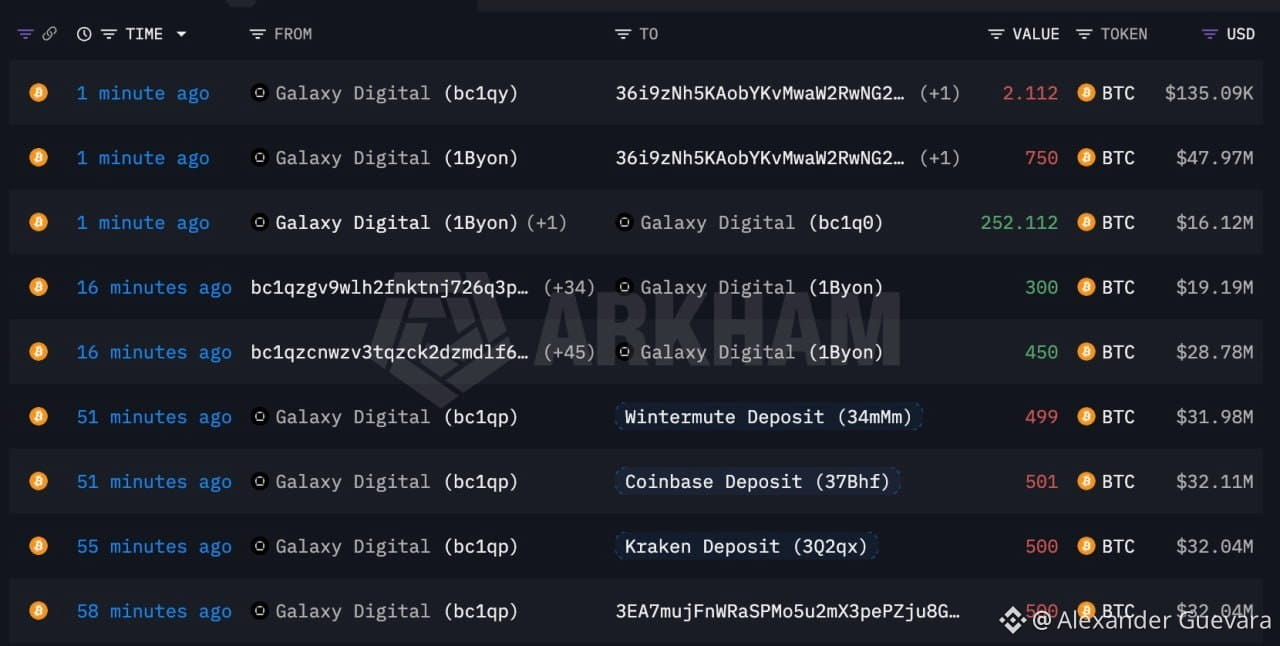
Task: Click the Bitcoin chain icon in Wintermute row
Action: click(38, 417)
